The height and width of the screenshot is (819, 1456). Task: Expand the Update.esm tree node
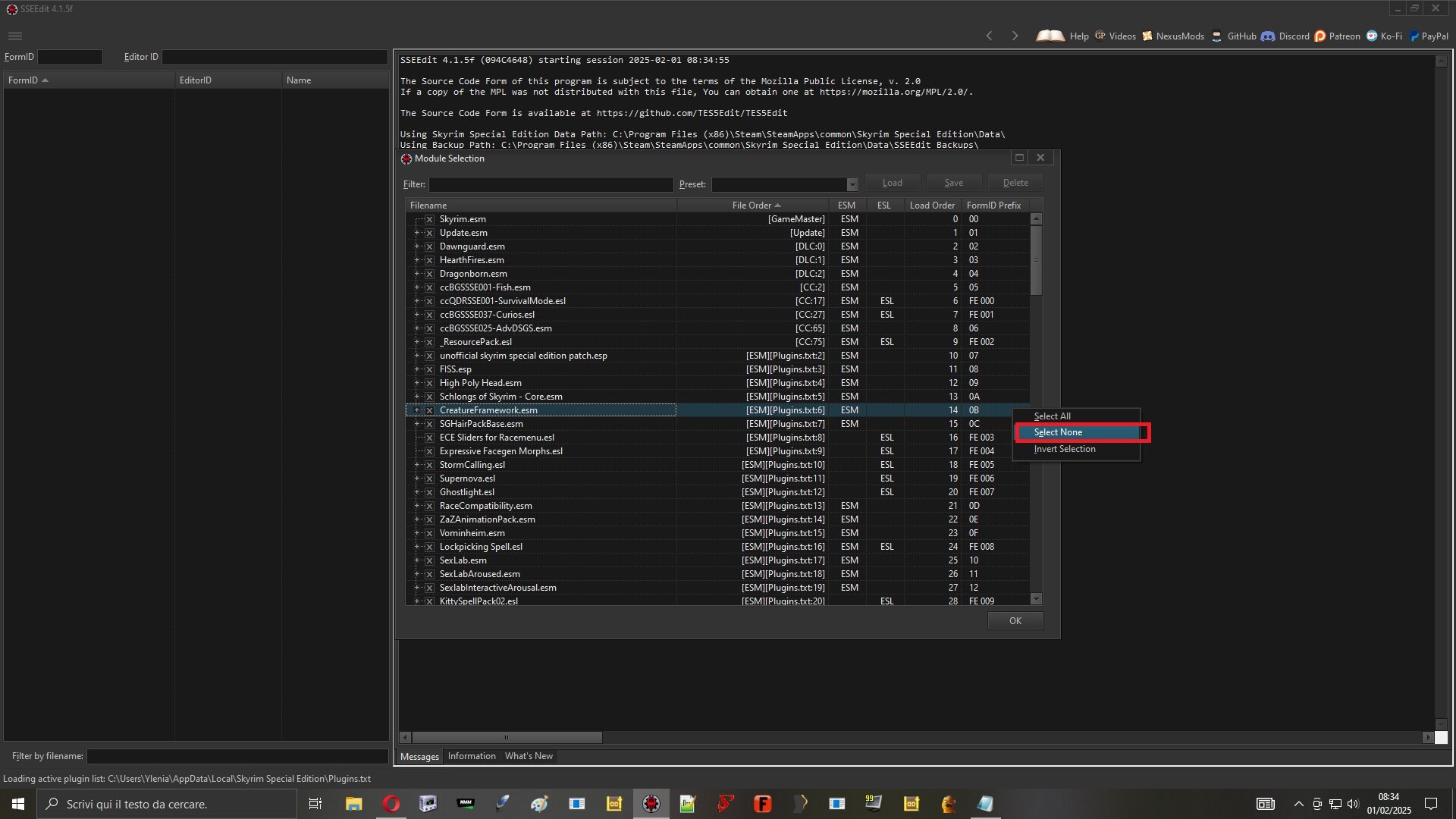416,233
